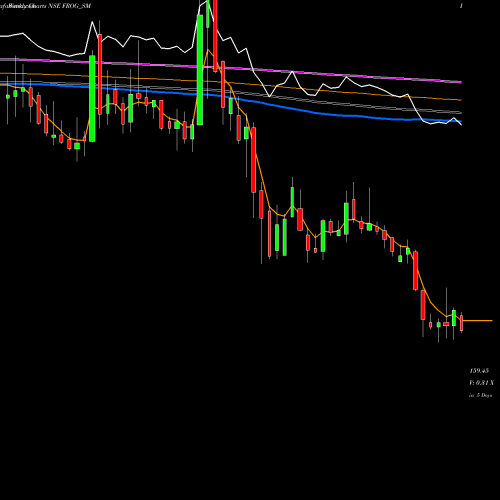Click the 'in 5 Days' label

pyautogui.click(x=481, y=395)
